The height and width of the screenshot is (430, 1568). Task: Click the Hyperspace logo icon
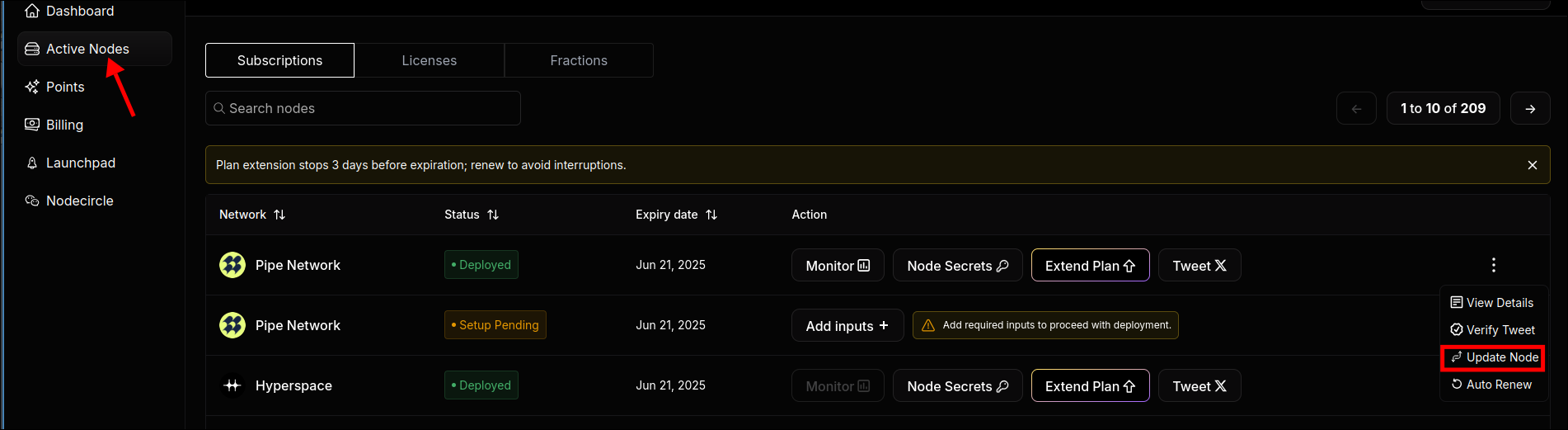click(232, 385)
